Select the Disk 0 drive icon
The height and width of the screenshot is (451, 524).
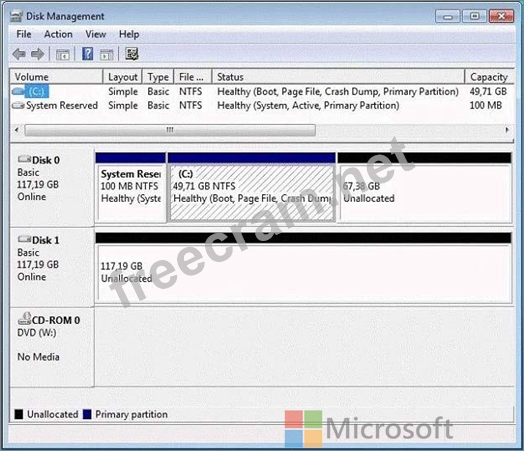click(x=24, y=159)
